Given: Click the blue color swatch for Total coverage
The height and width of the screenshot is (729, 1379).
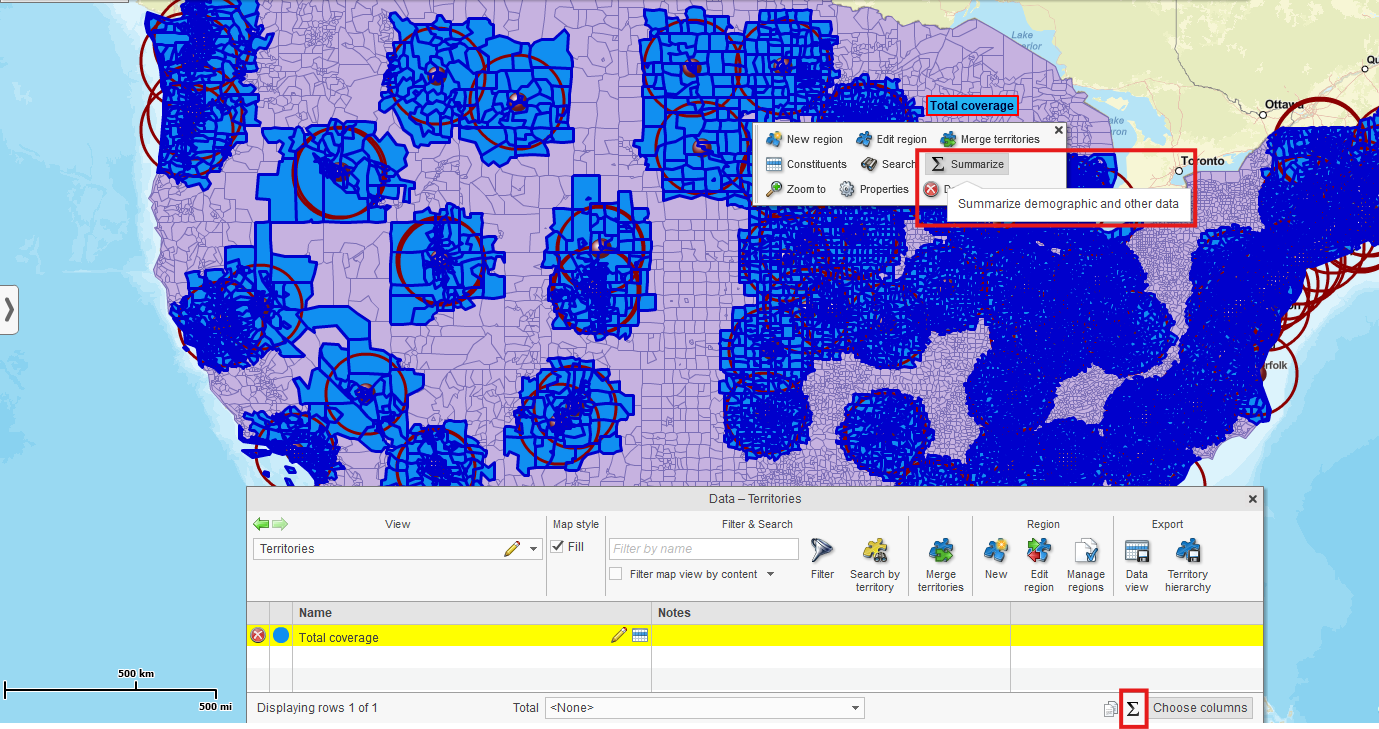Looking at the screenshot, I should point(281,635).
